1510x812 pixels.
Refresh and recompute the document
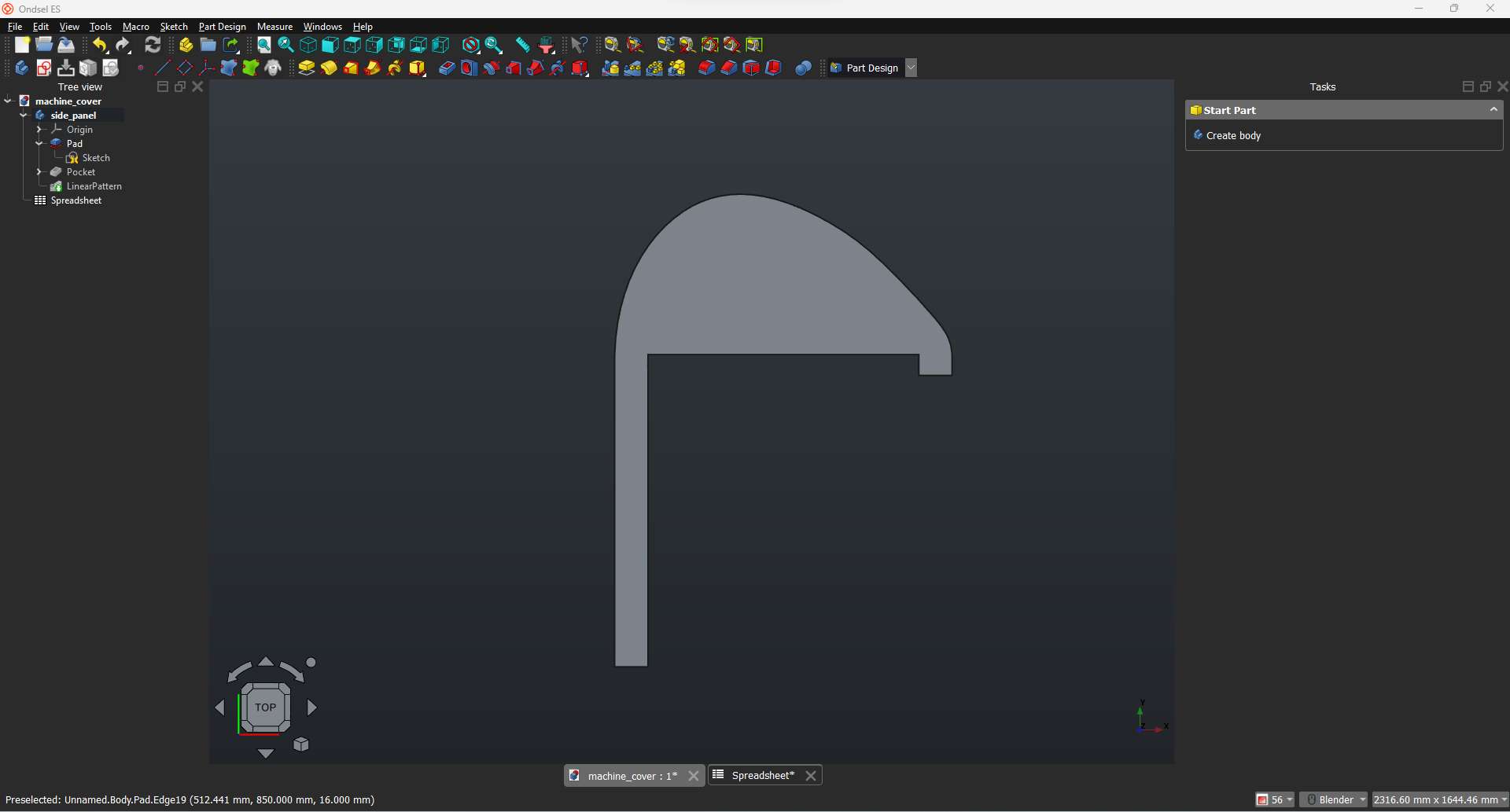[x=153, y=45]
